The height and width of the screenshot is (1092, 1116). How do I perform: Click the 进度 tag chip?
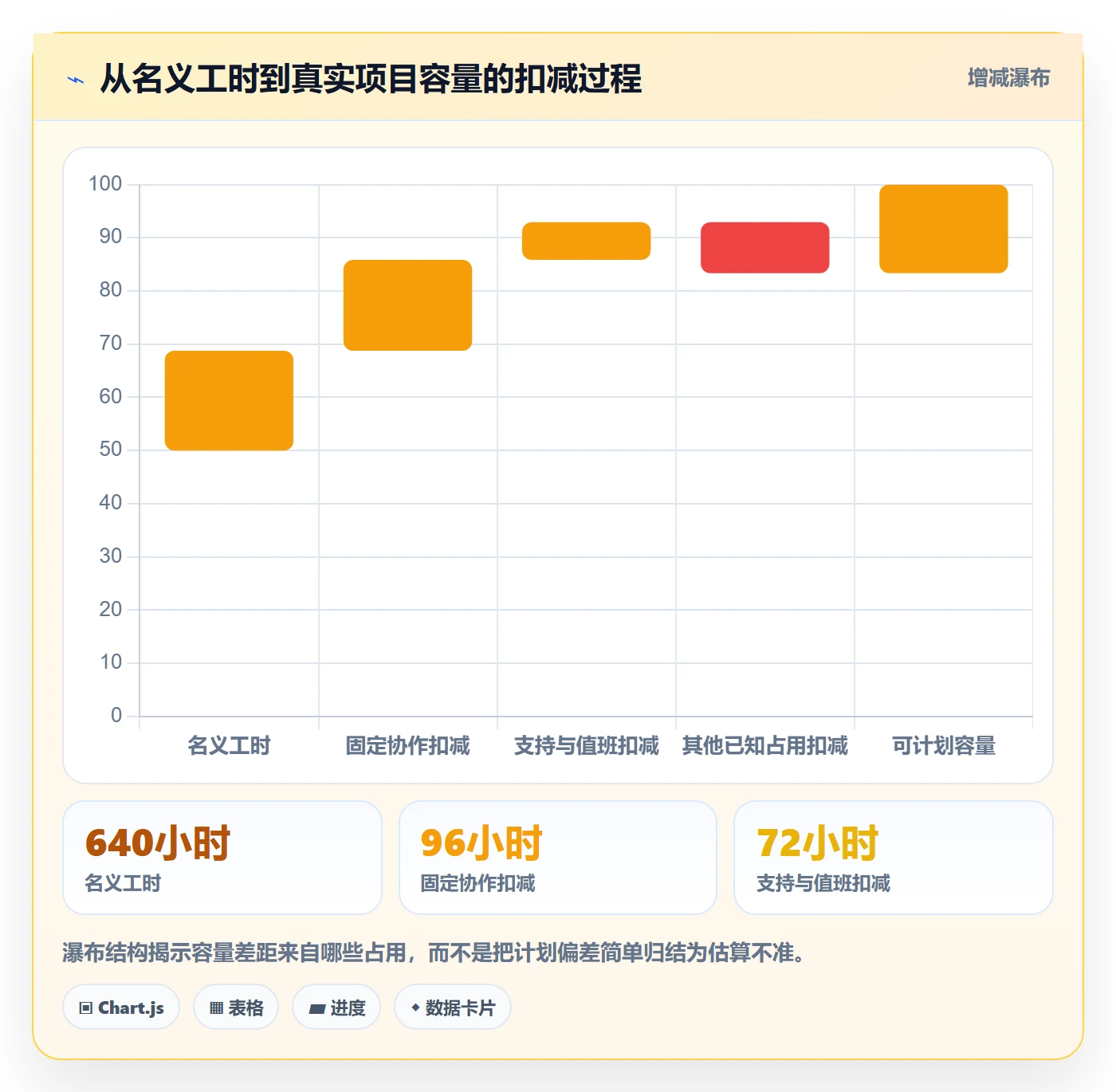tap(336, 1008)
